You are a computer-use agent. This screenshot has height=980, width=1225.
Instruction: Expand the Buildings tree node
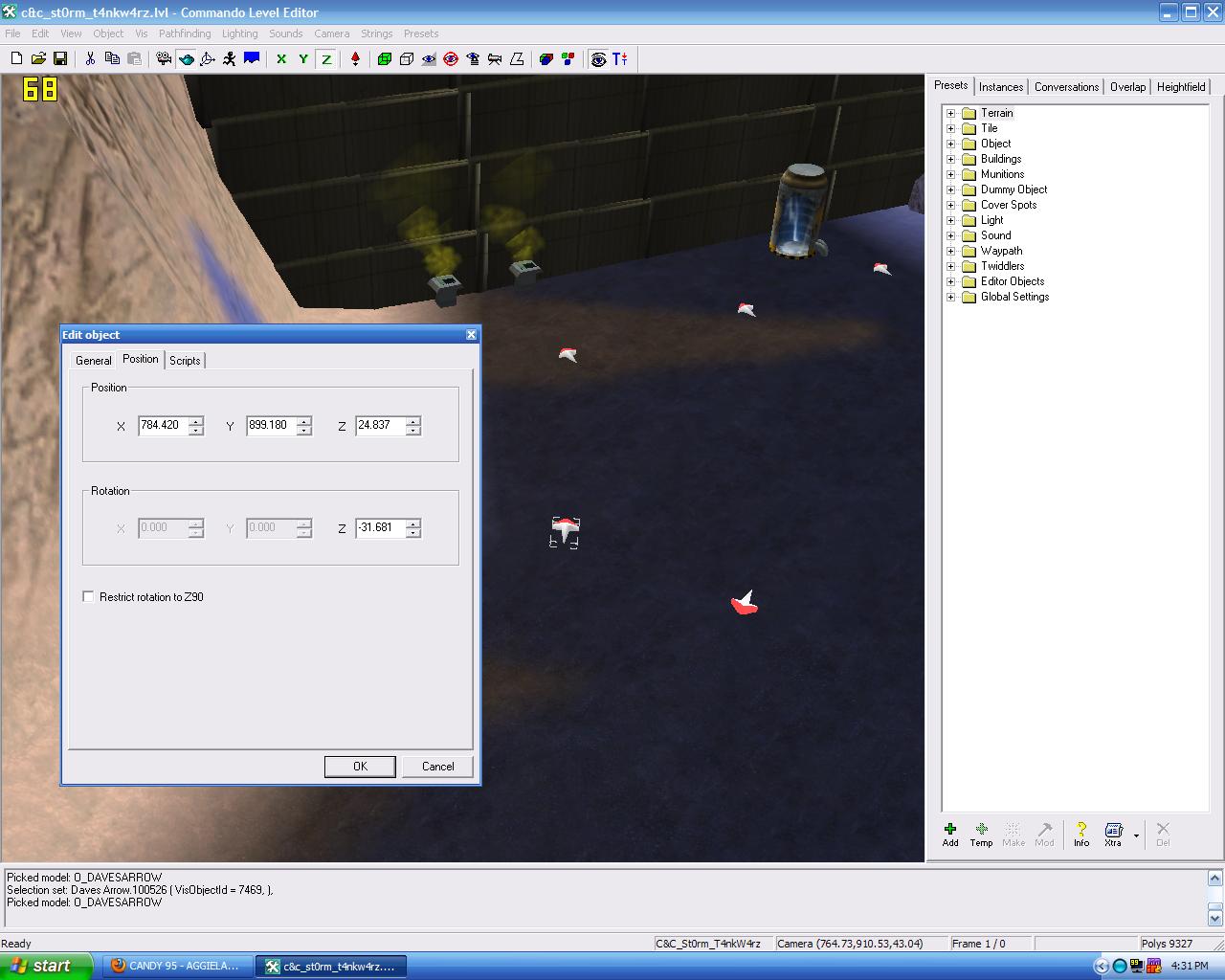pyautogui.click(x=951, y=159)
